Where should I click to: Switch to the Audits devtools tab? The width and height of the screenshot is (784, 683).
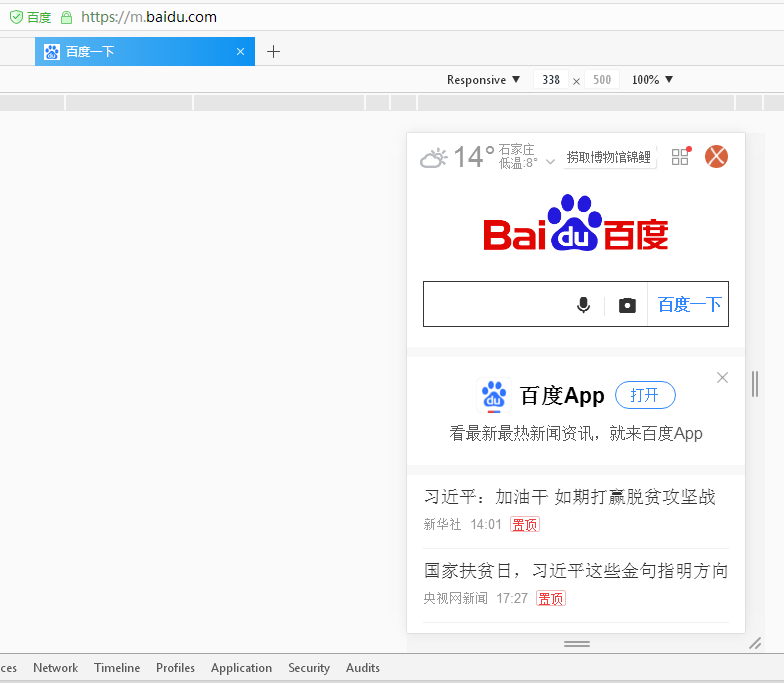pyautogui.click(x=362, y=668)
